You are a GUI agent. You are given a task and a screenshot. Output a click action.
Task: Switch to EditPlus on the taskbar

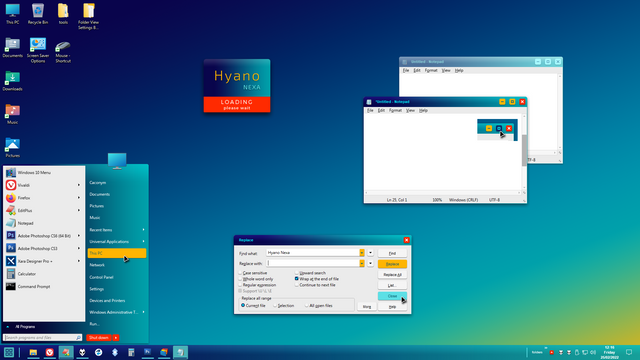tap(66, 352)
